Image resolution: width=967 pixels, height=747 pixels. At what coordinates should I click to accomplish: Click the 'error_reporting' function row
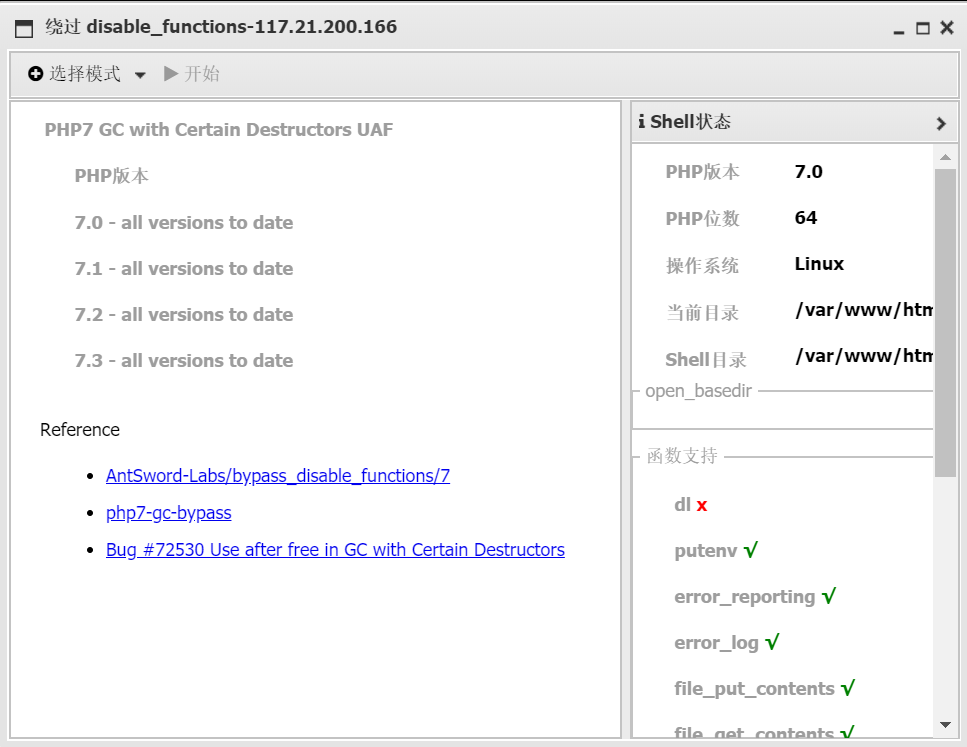coord(755,596)
